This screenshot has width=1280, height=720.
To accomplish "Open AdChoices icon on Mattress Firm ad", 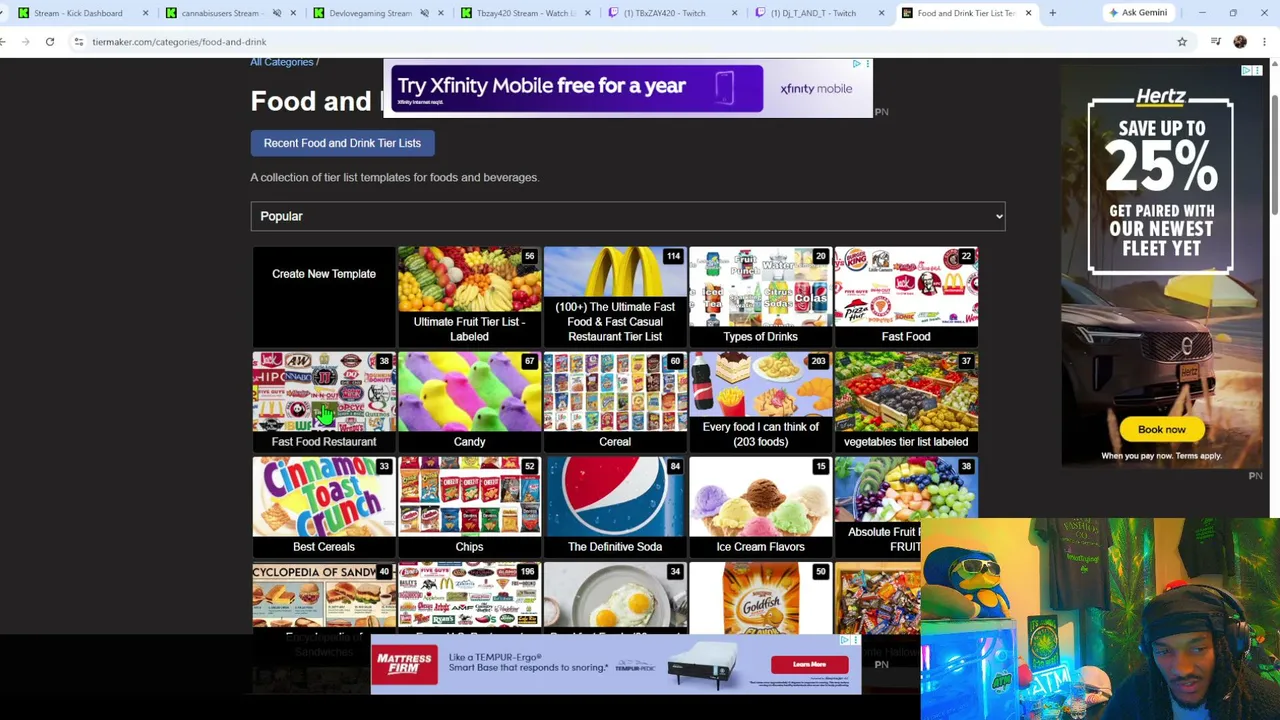I will click(845, 641).
